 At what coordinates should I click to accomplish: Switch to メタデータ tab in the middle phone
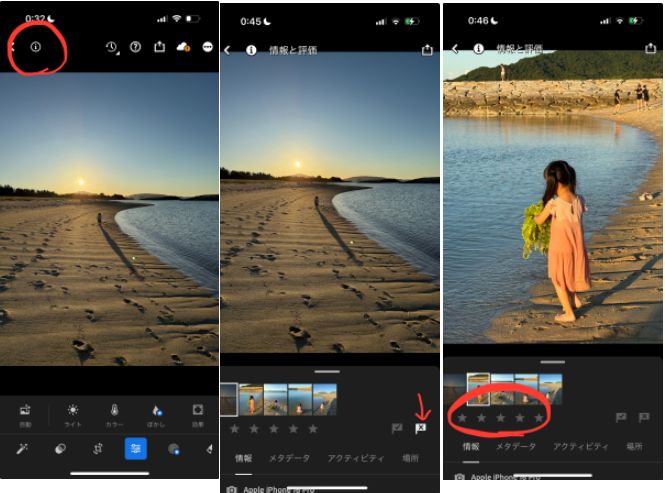289,458
